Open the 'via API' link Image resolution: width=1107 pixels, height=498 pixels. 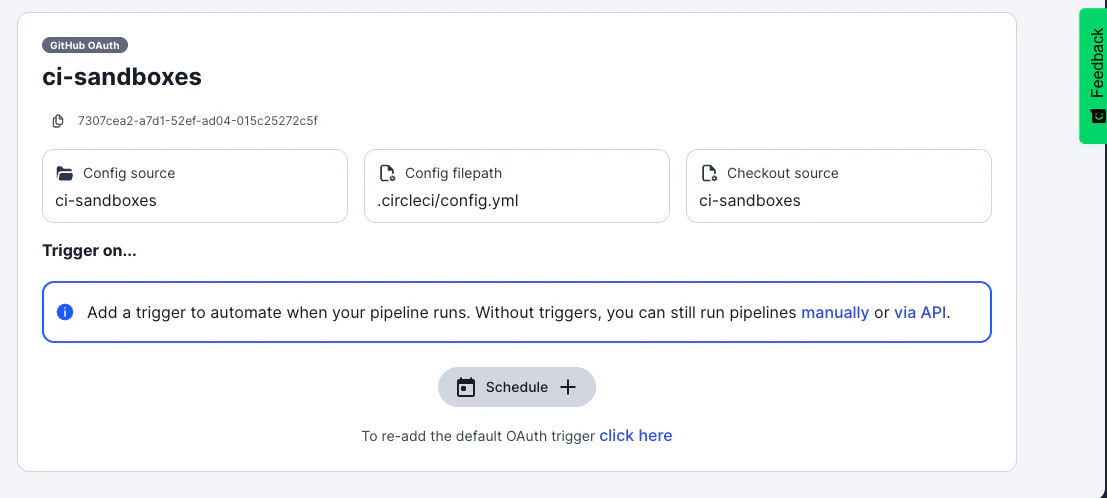click(920, 312)
